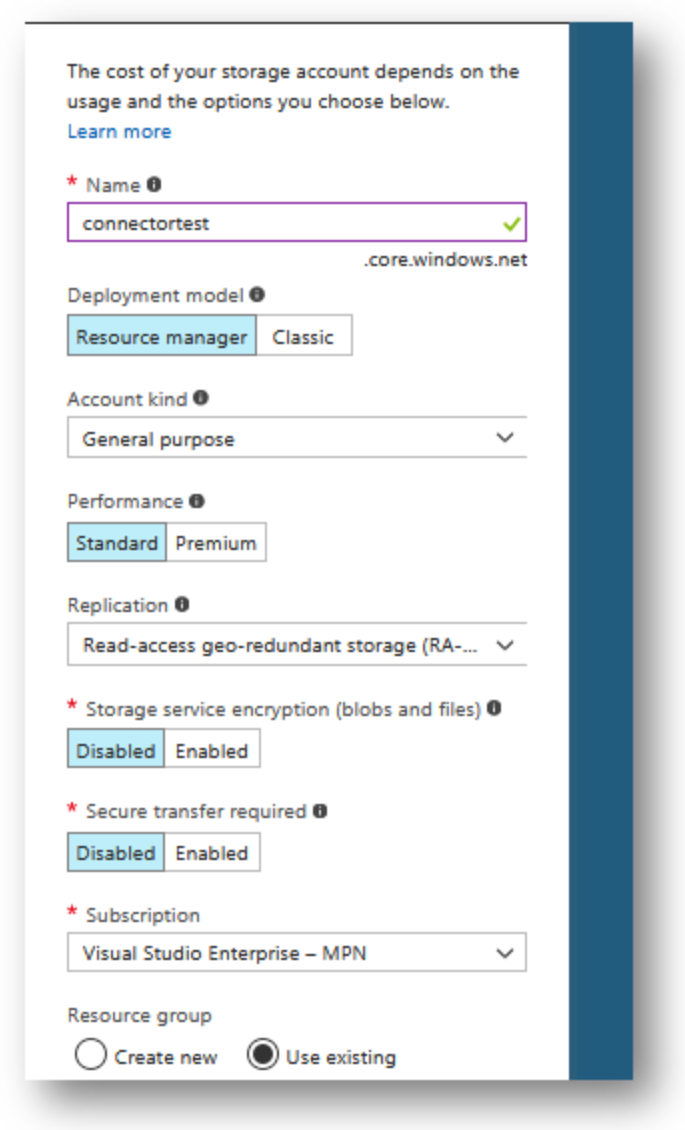Choose Premium performance tier
The height and width of the screenshot is (1130, 685).
pyautogui.click(x=216, y=543)
